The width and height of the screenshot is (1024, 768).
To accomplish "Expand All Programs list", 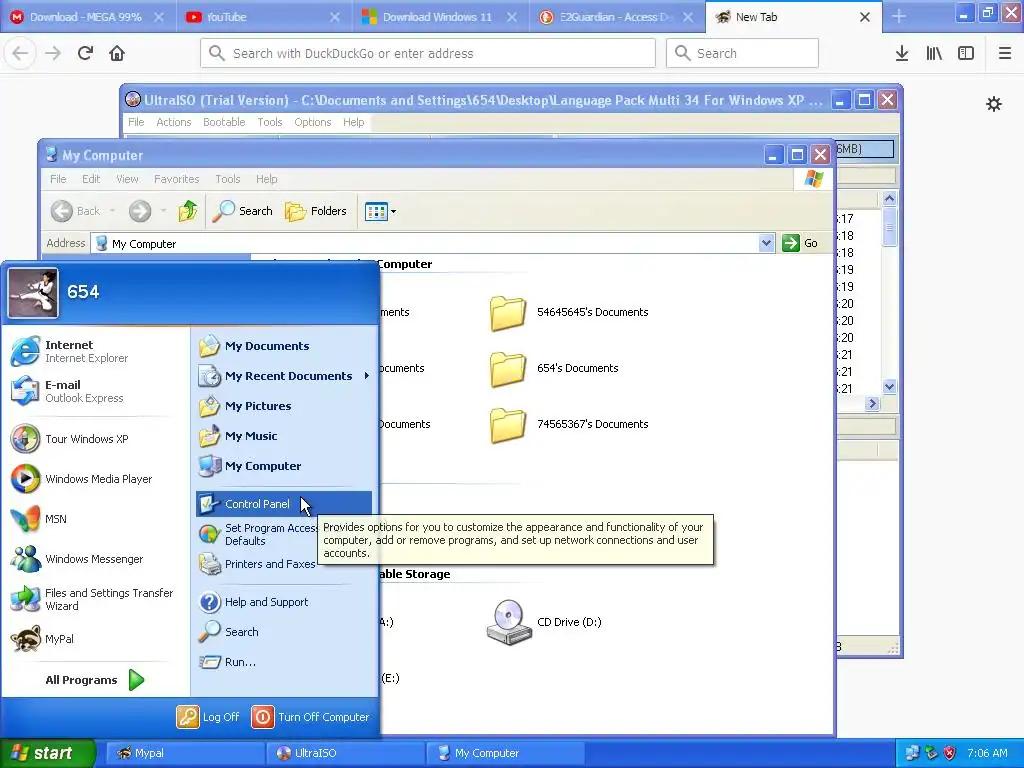I will click(95, 680).
